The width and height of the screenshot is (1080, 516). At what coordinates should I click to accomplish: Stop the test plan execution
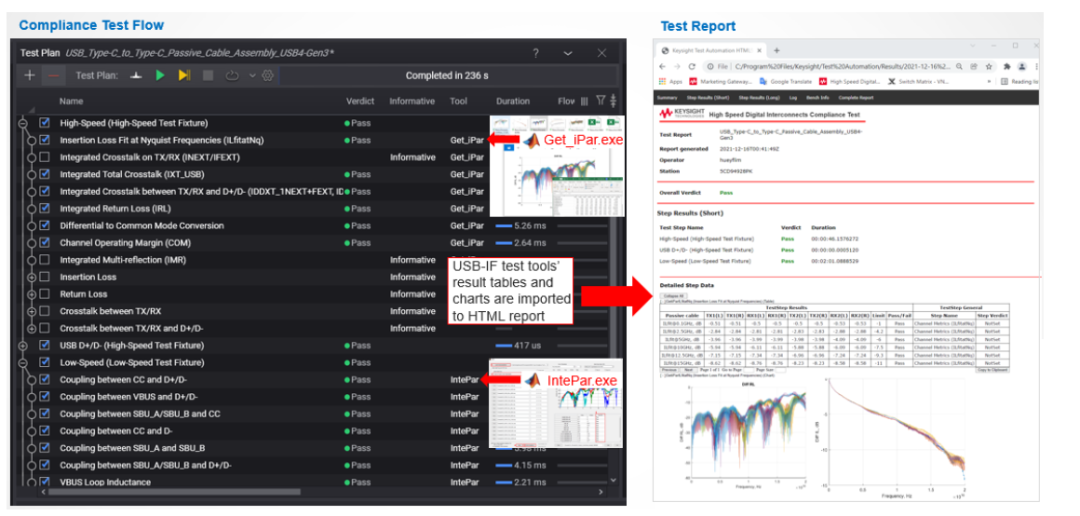[x=207, y=76]
